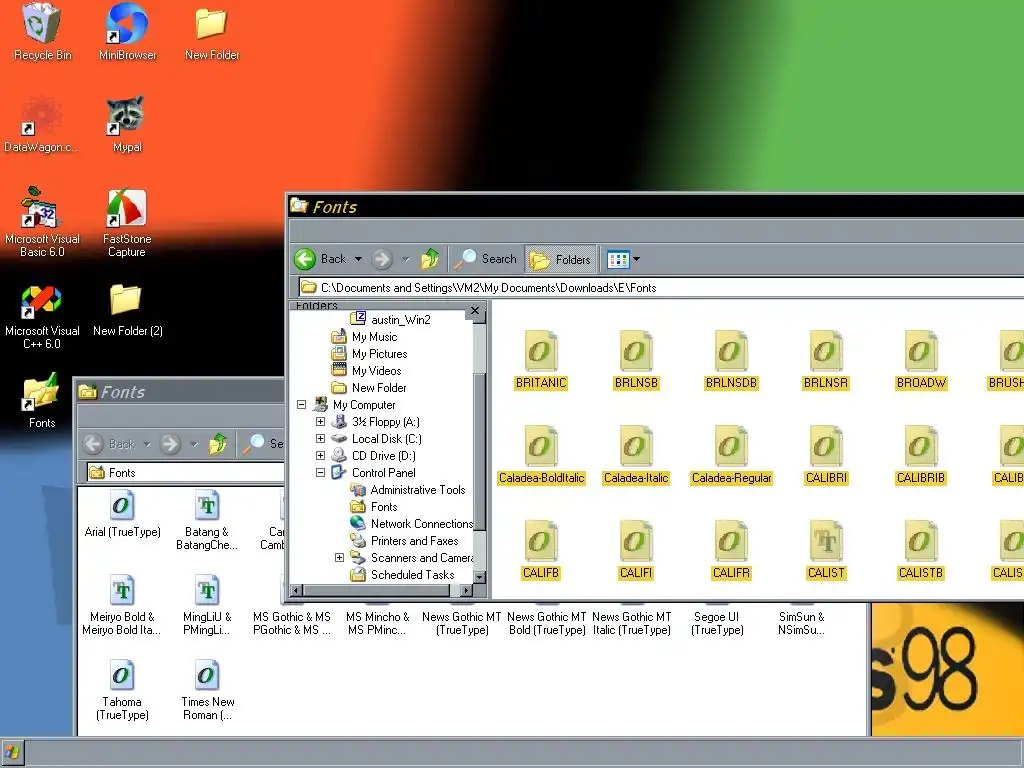1024x768 pixels.
Task: Select Times New Roman font in the back window
Action: pyautogui.click(x=207, y=691)
